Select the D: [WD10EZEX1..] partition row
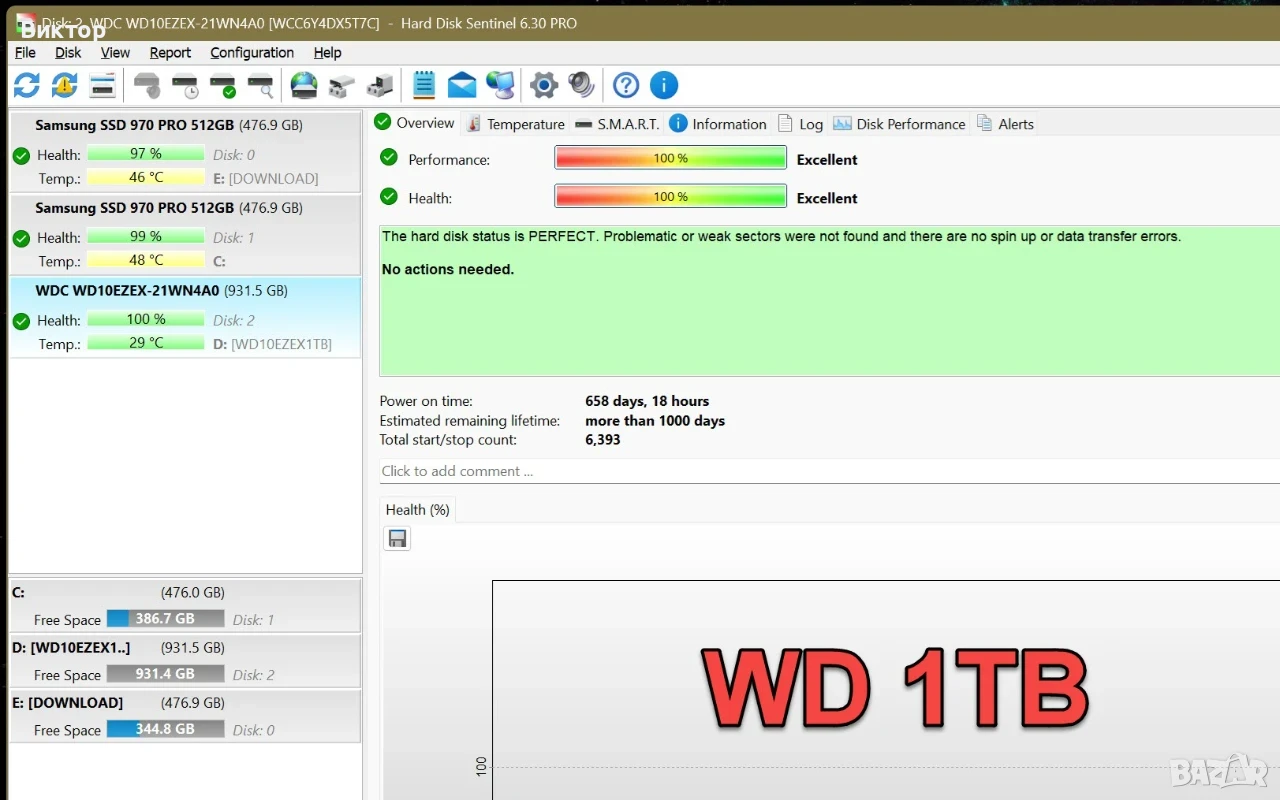The height and width of the screenshot is (800, 1280). (x=185, y=661)
